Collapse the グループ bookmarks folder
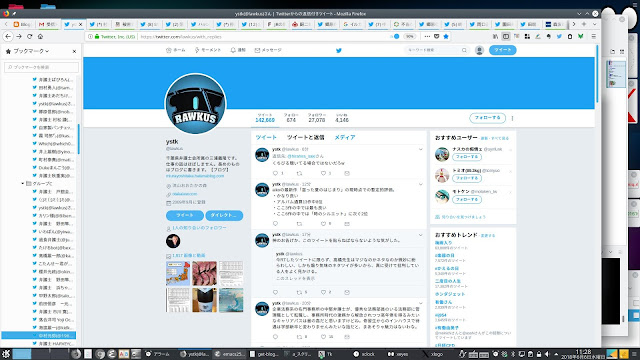The height and width of the screenshot is (360, 640). (x=23, y=183)
